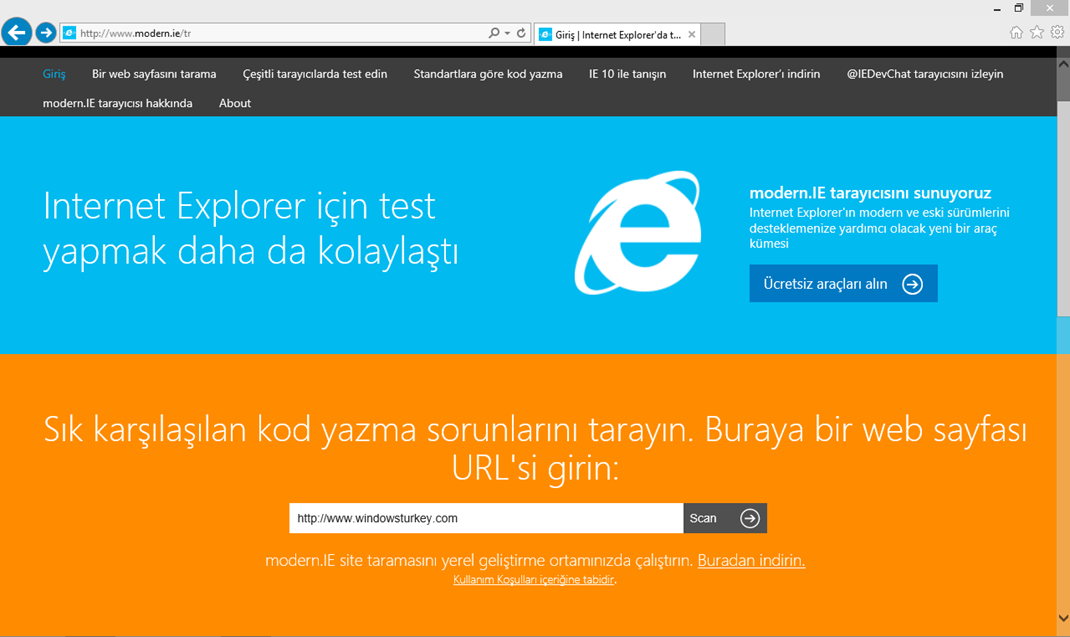
Task: Click the modern.IE tarayıcısını sunuyoruz heading
Action: (x=870, y=193)
